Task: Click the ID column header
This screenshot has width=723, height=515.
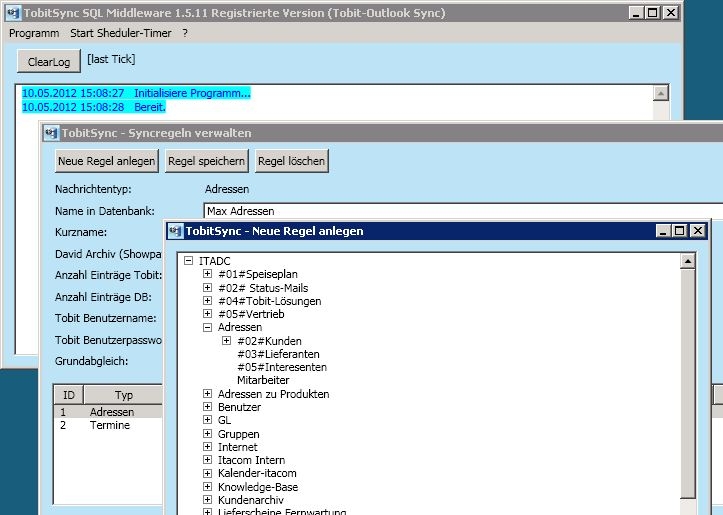Action: 69,395
